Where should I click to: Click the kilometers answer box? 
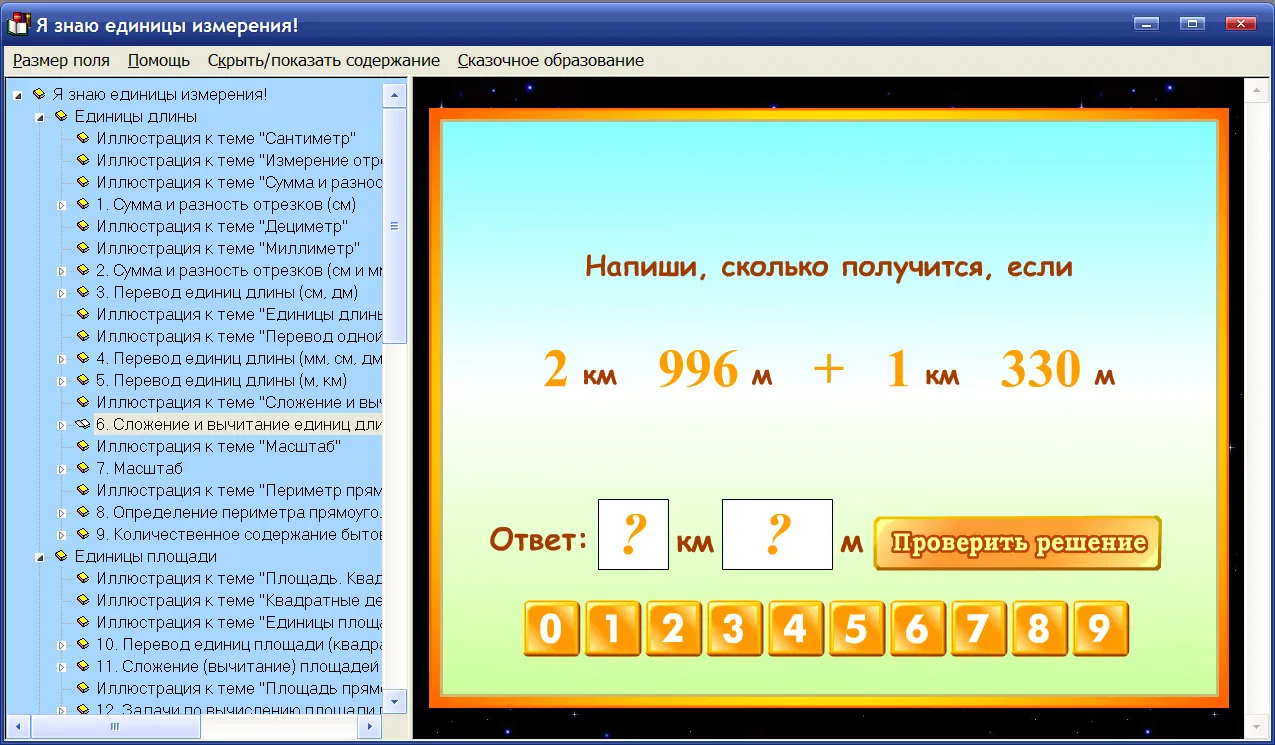633,535
